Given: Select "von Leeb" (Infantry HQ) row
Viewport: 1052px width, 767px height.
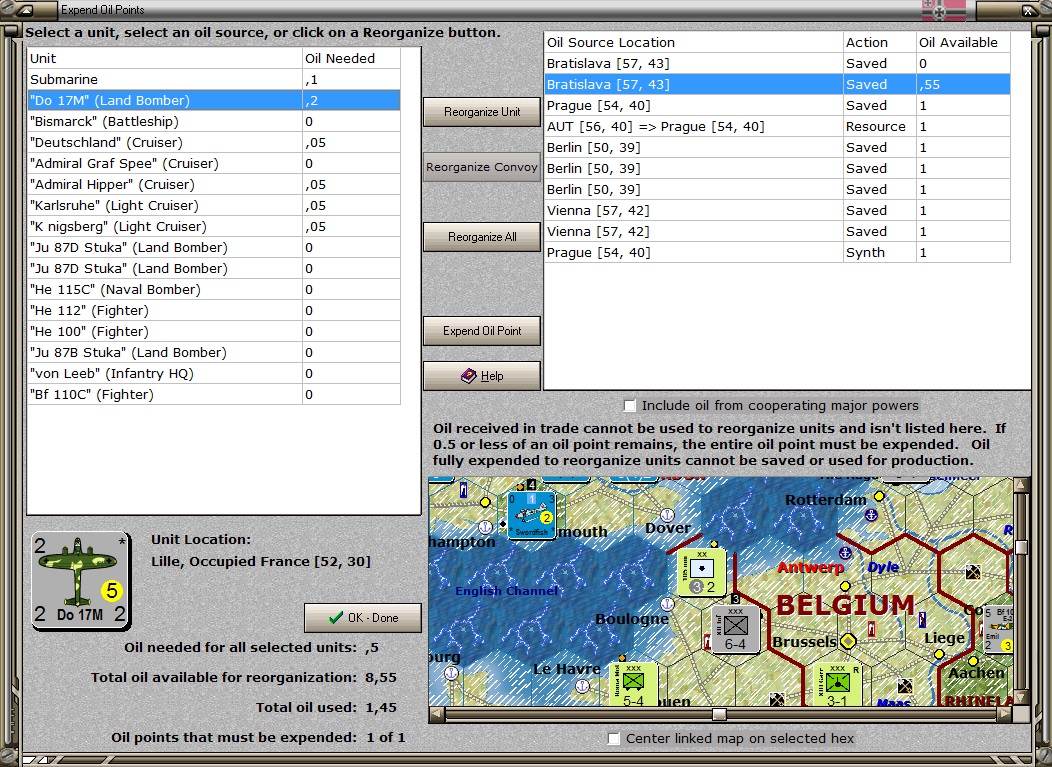Looking at the screenshot, I should pyautogui.click(x=214, y=374).
